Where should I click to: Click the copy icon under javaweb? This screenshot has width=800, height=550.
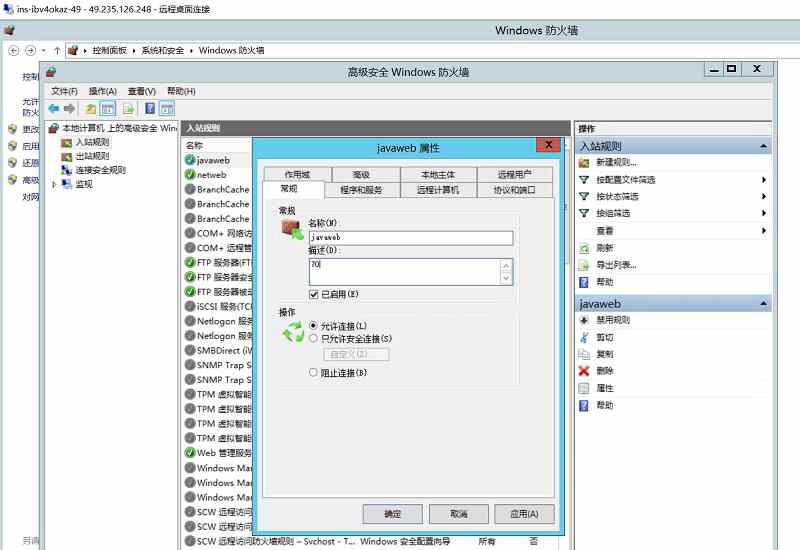click(584, 354)
